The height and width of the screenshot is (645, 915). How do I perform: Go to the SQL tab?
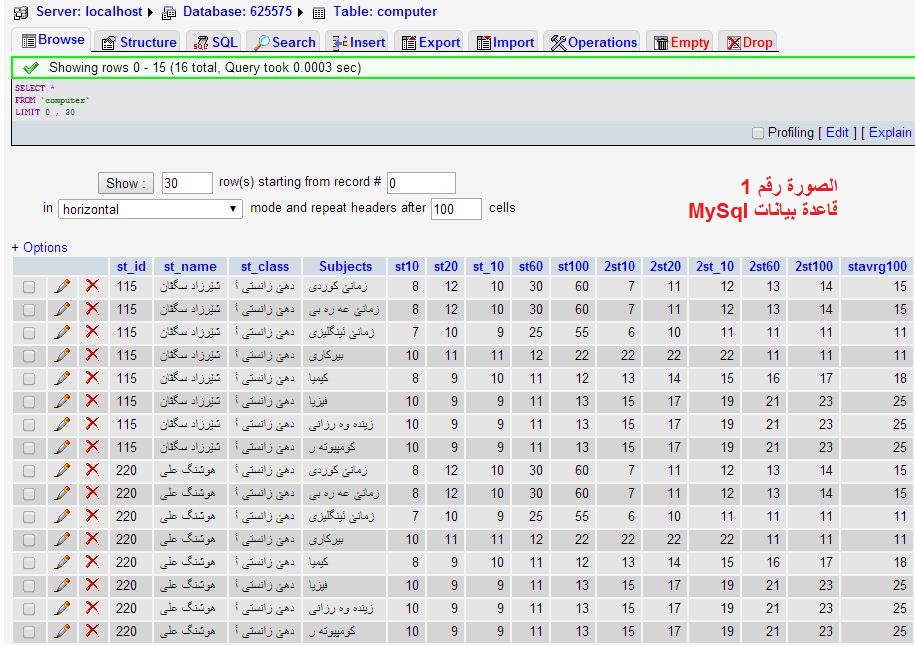click(215, 43)
